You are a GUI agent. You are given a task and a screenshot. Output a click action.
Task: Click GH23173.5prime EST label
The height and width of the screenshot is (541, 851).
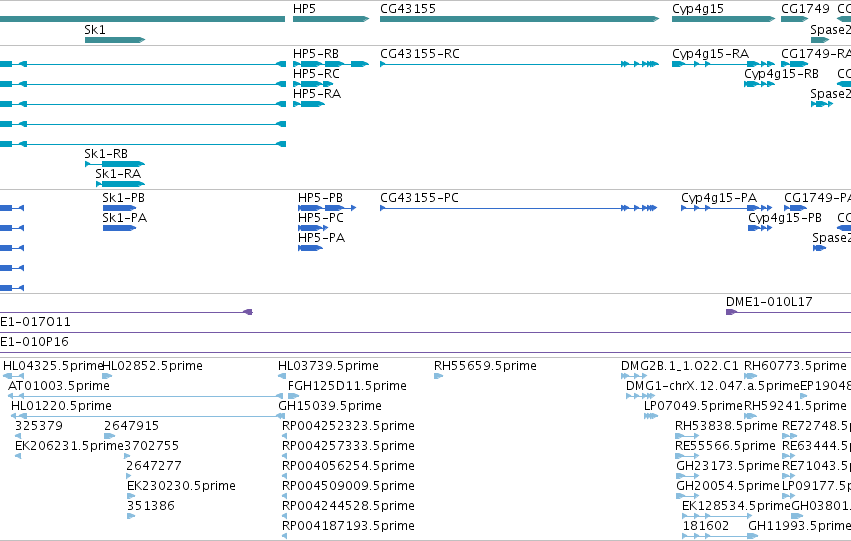pyautogui.click(x=728, y=466)
